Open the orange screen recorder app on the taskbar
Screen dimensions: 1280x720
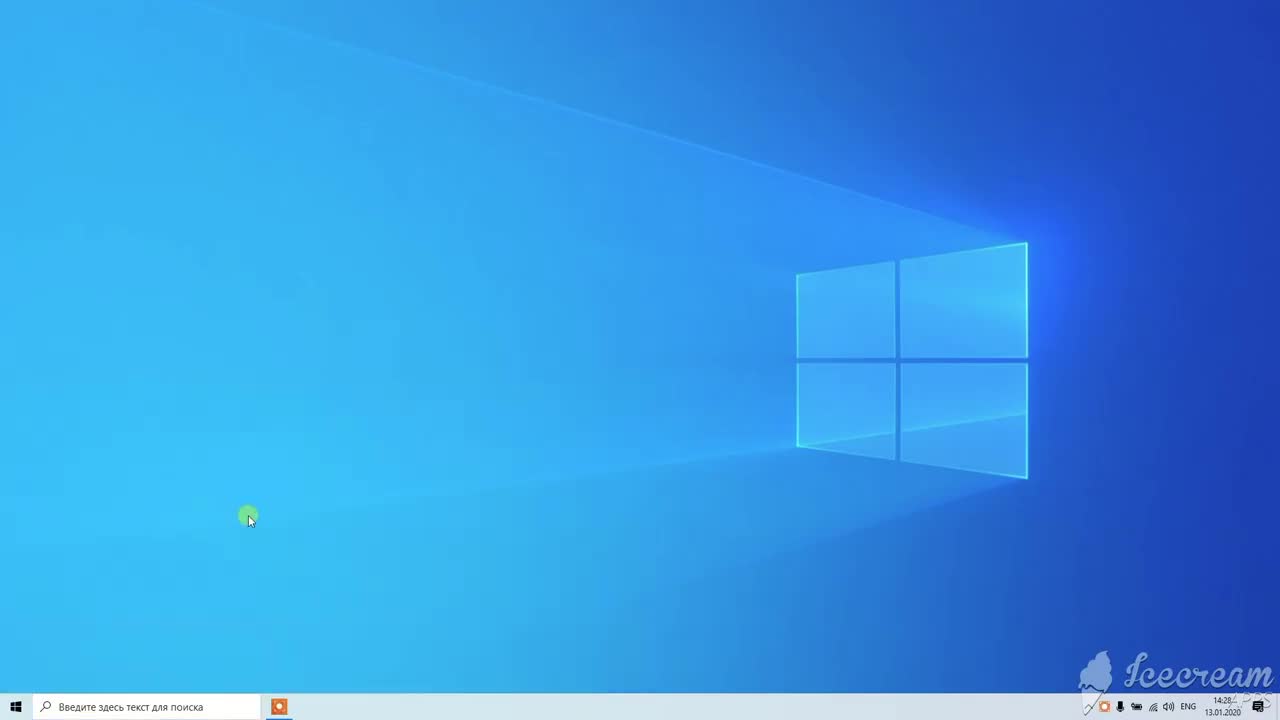pos(279,707)
